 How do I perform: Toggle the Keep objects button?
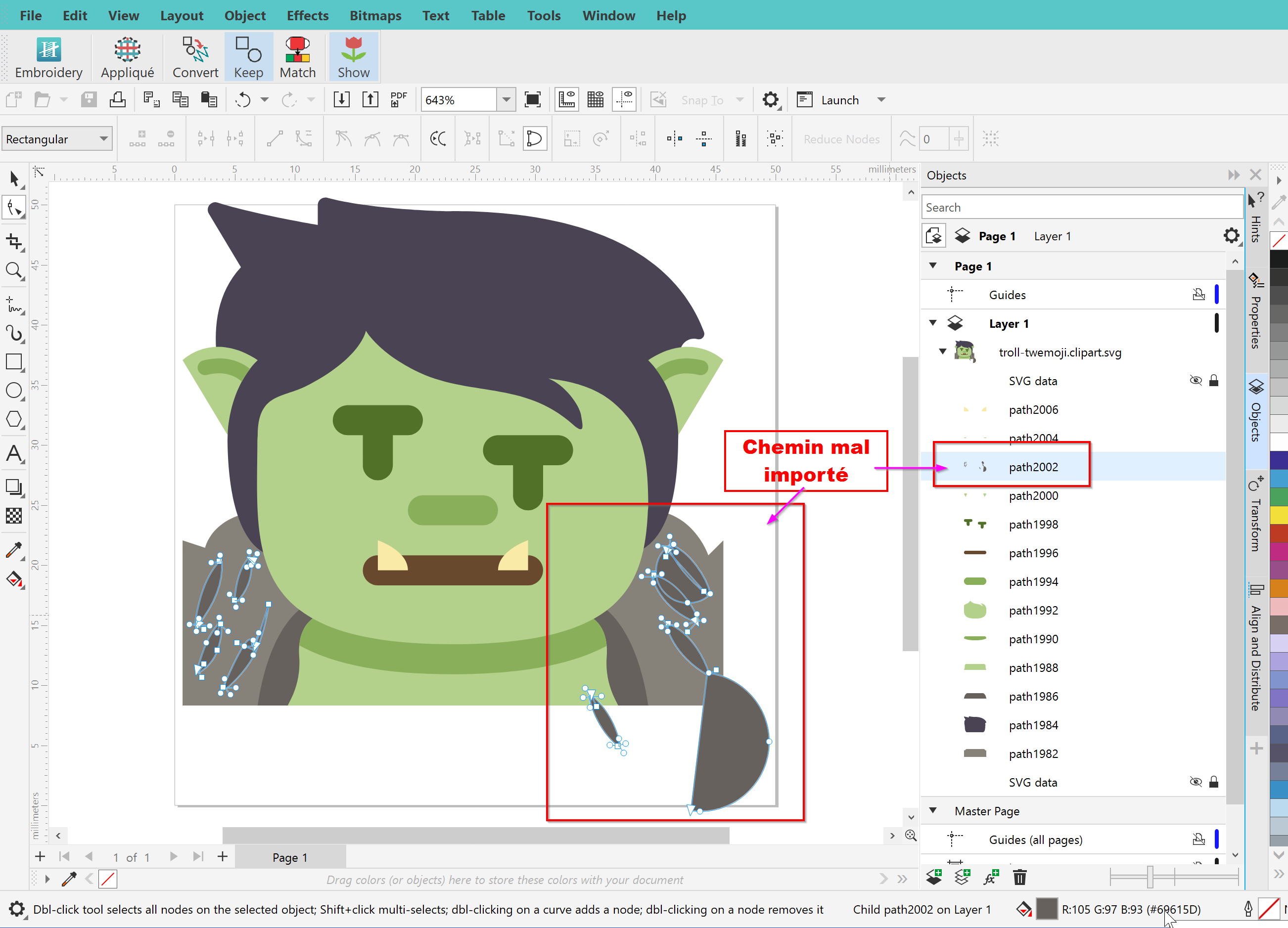(x=248, y=57)
